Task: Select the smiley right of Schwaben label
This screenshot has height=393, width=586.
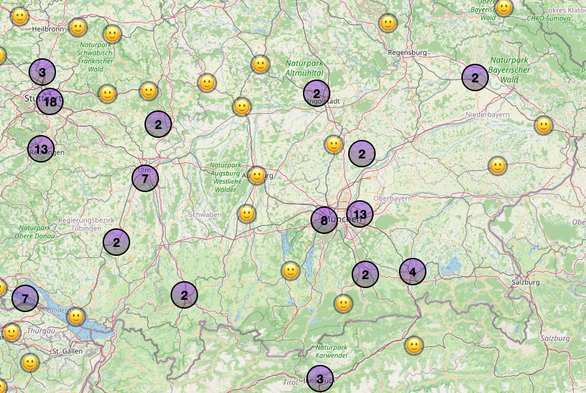Action: (247, 214)
